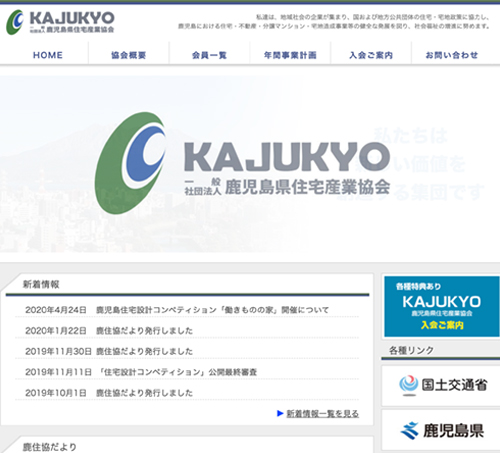Click the 国土交通省 logo icon
The height and width of the screenshot is (453, 500).
[408, 385]
